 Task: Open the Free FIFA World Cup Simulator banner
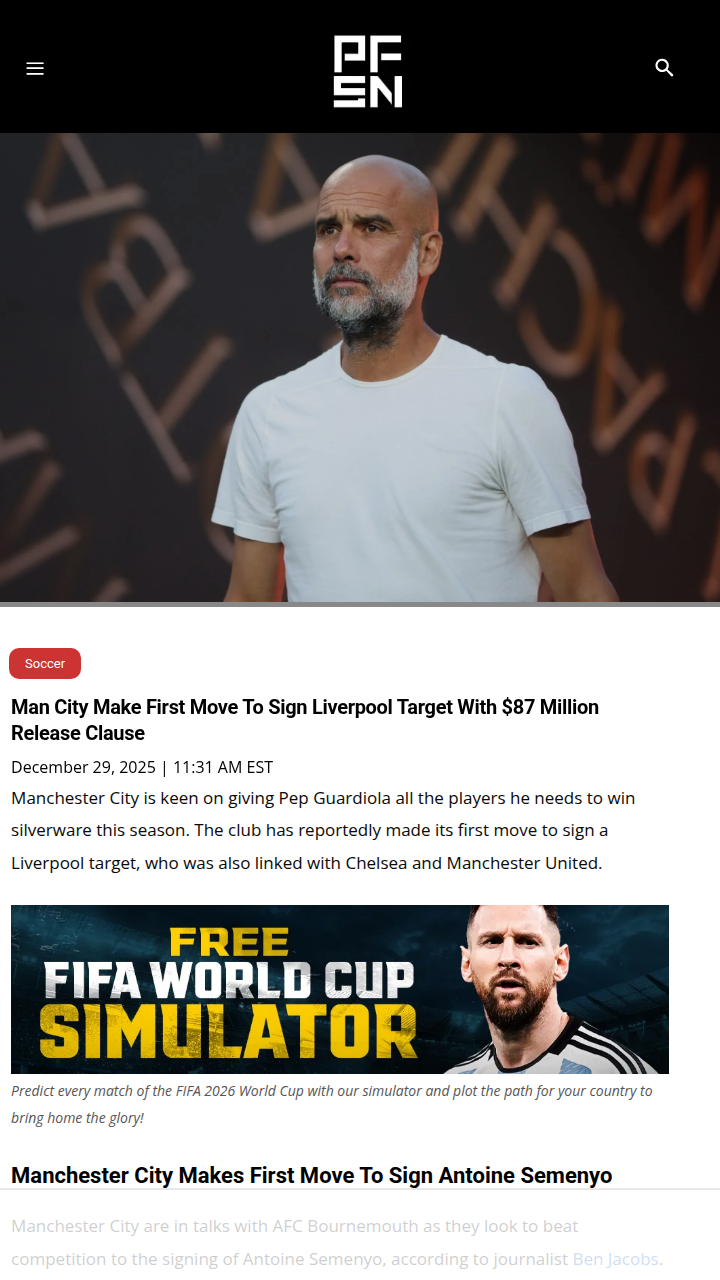[340, 989]
